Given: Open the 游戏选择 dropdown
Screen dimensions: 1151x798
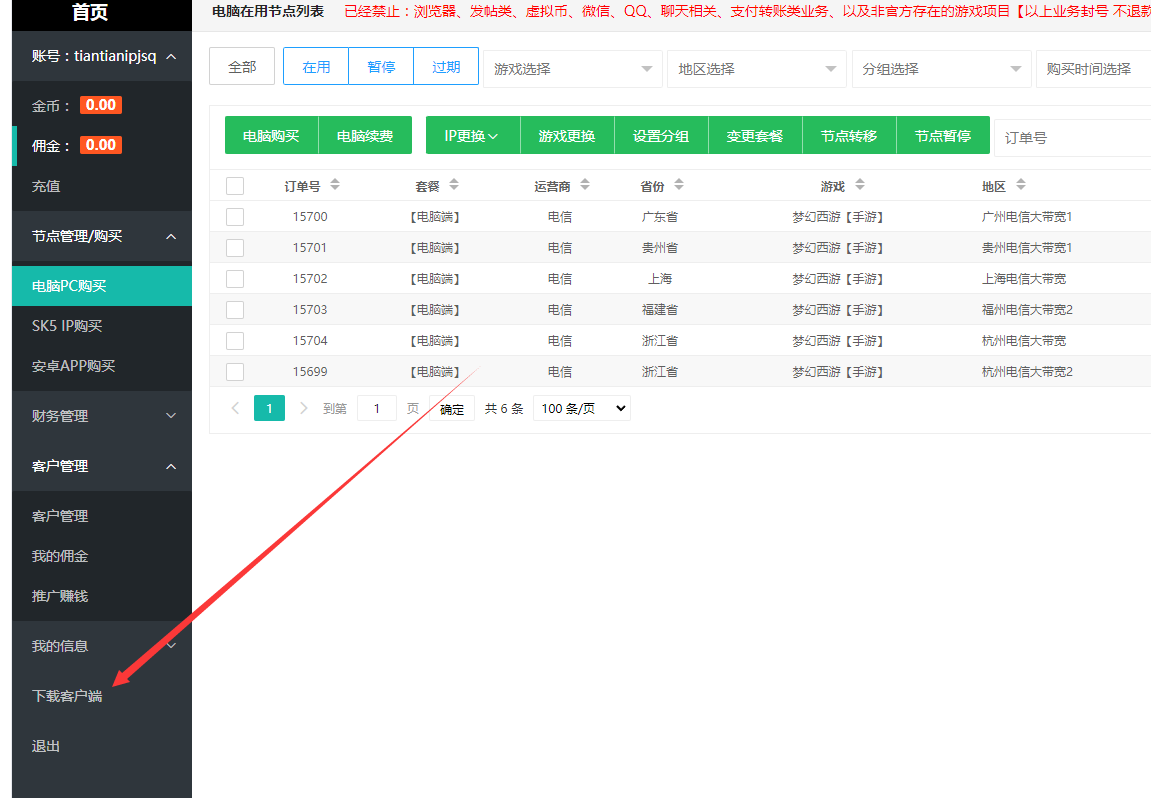Looking at the screenshot, I should point(572,69).
